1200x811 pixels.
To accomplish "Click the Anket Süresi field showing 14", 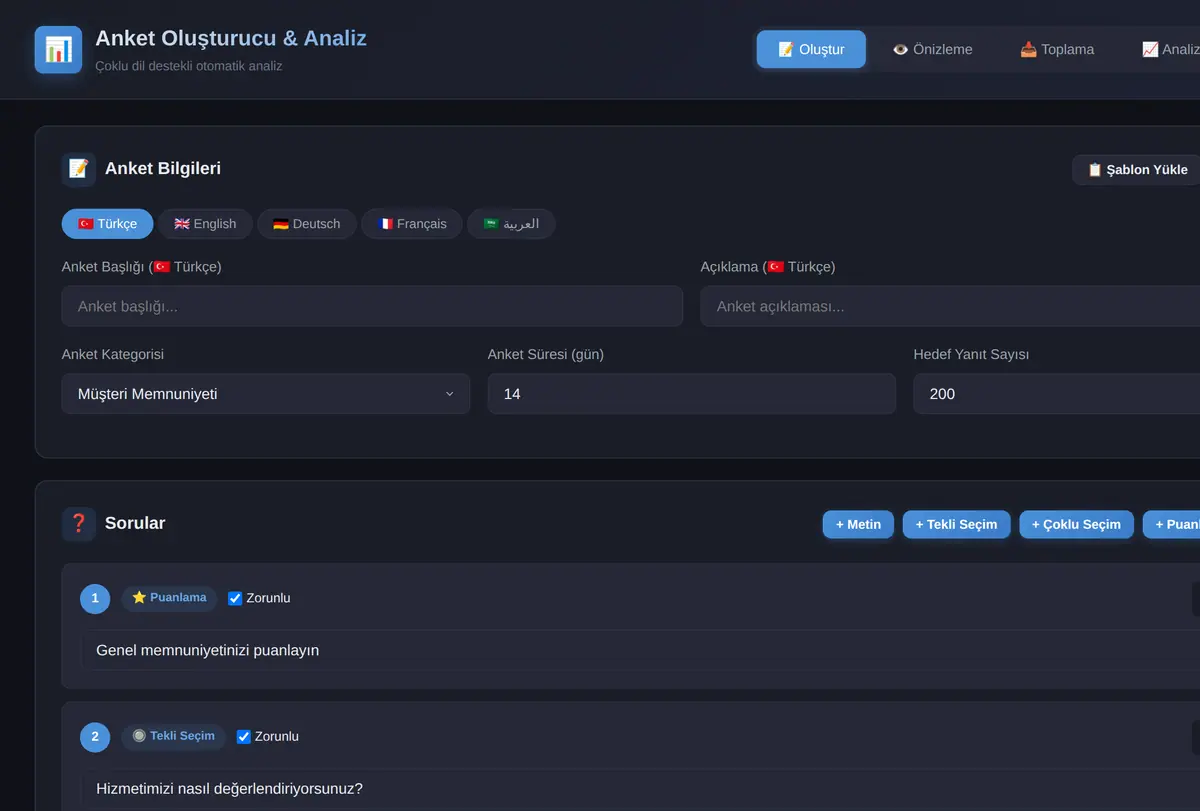I will [x=692, y=394].
